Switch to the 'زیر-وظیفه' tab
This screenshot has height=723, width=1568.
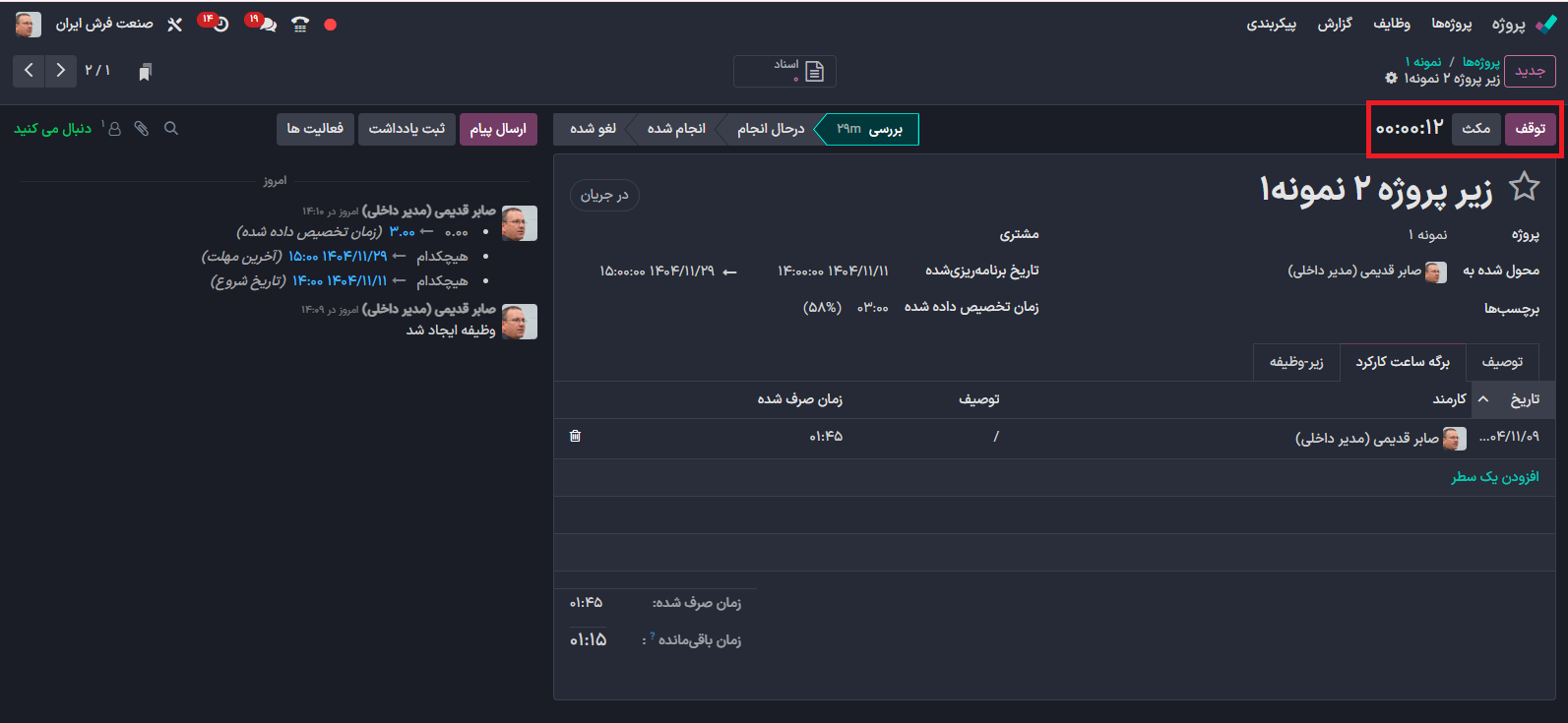point(1296,362)
